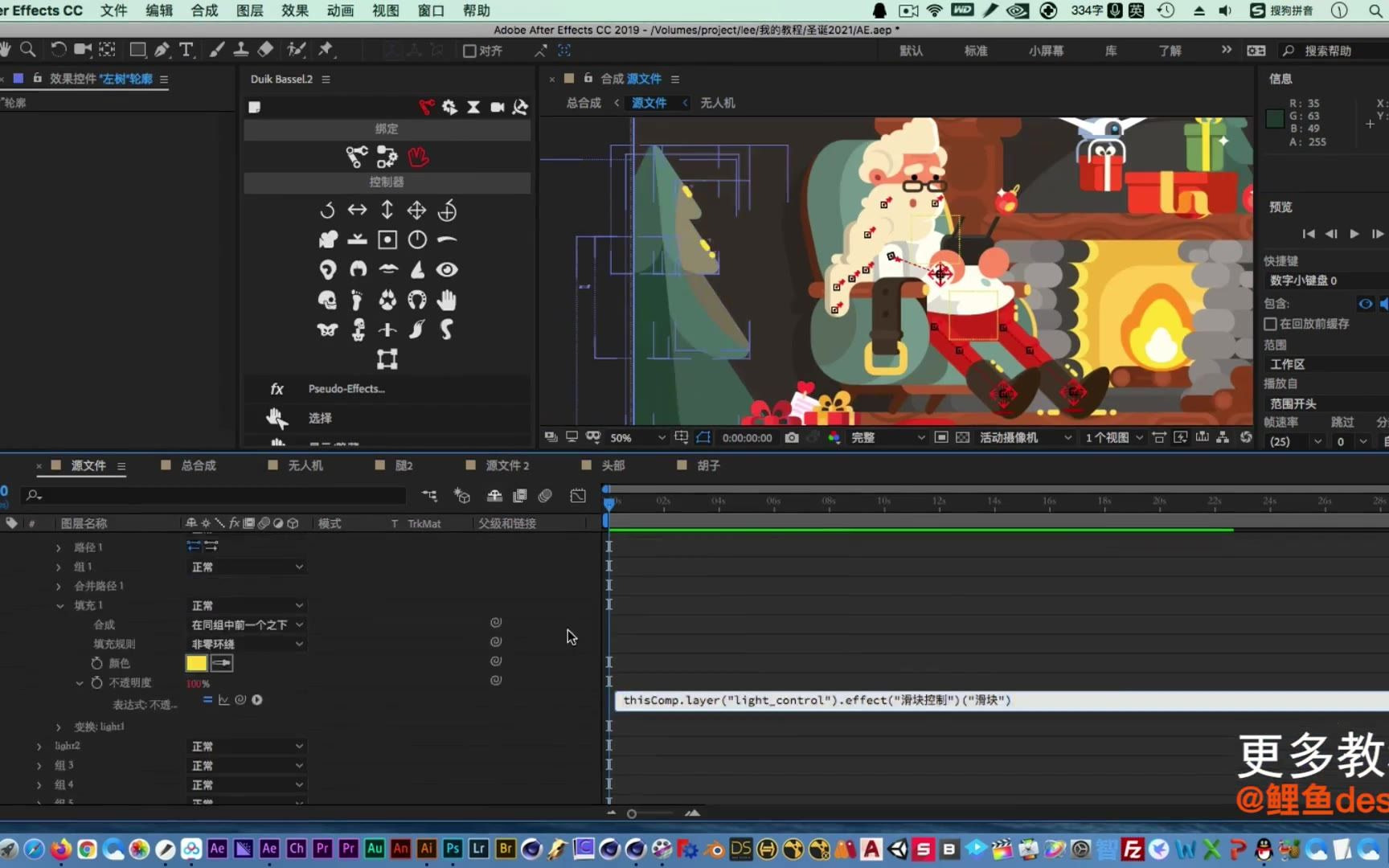Toggle video include eye in preview panel
The height and width of the screenshot is (868, 1389).
pos(1365,304)
